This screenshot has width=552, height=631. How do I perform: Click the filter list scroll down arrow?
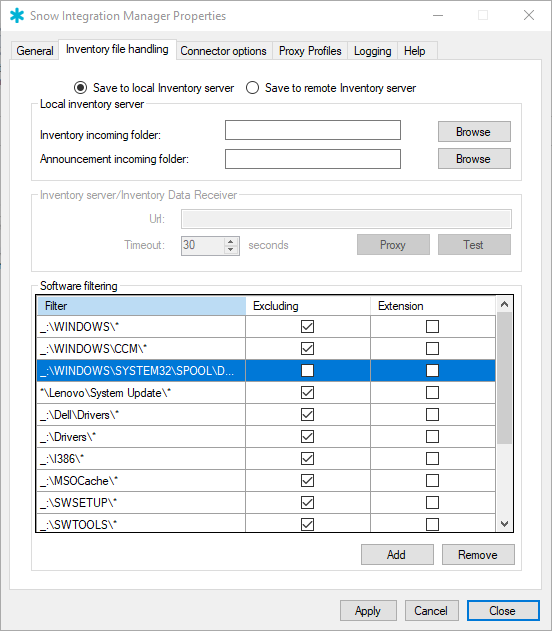coord(505,524)
